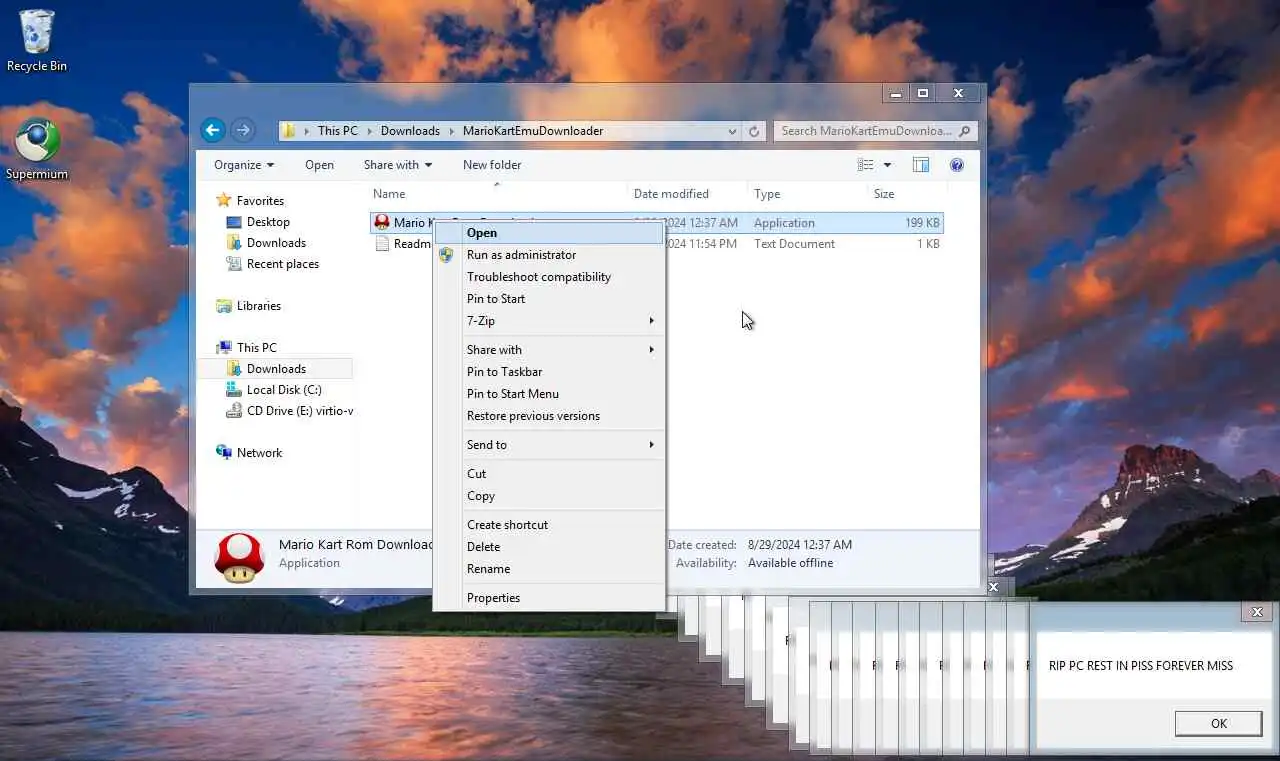Click the Downloads breadcrumb in address bar
Image resolution: width=1280 pixels, height=761 pixels.
pyautogui.click(x=410, y=131)
